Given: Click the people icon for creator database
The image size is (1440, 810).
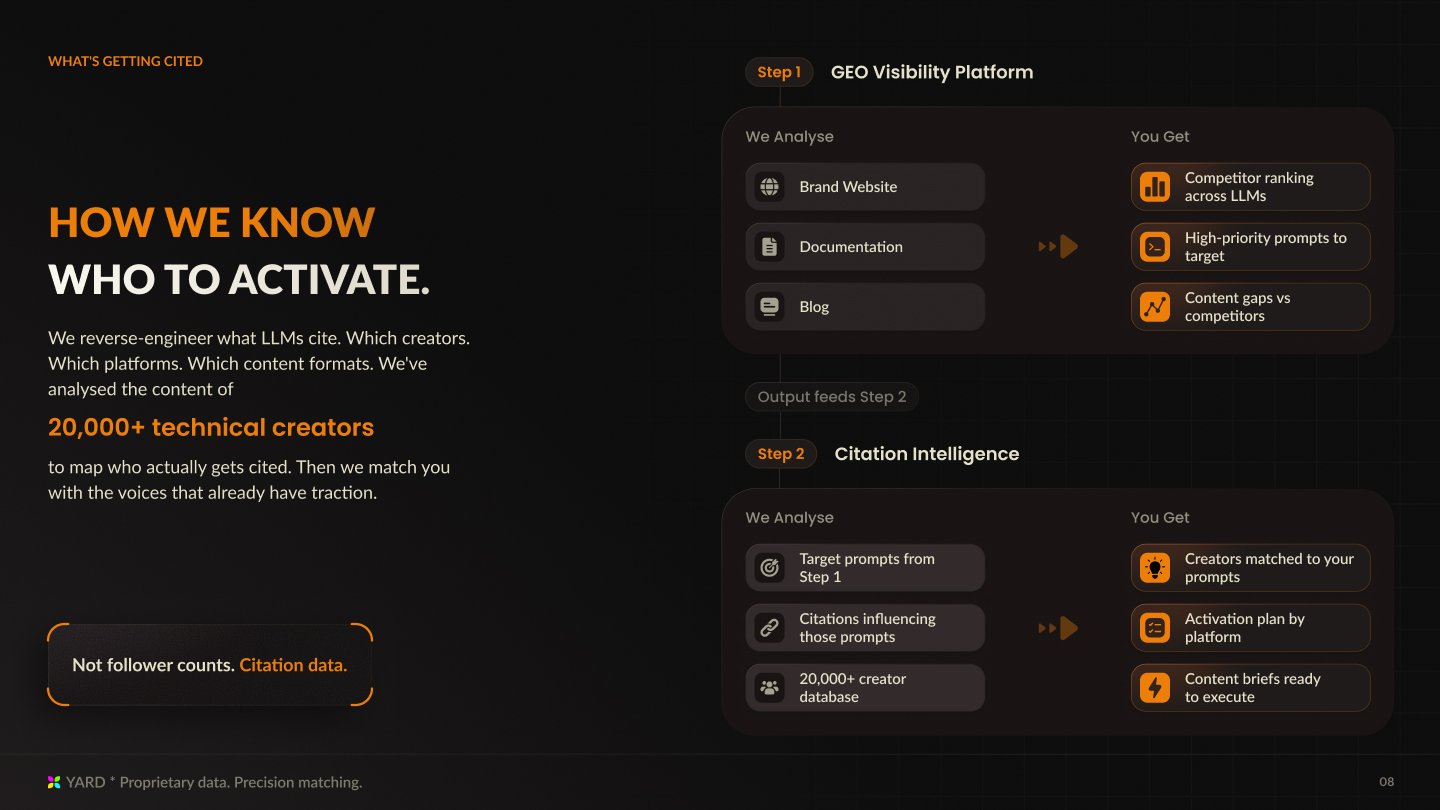Looking at the screenshot, I should (769, 688).
